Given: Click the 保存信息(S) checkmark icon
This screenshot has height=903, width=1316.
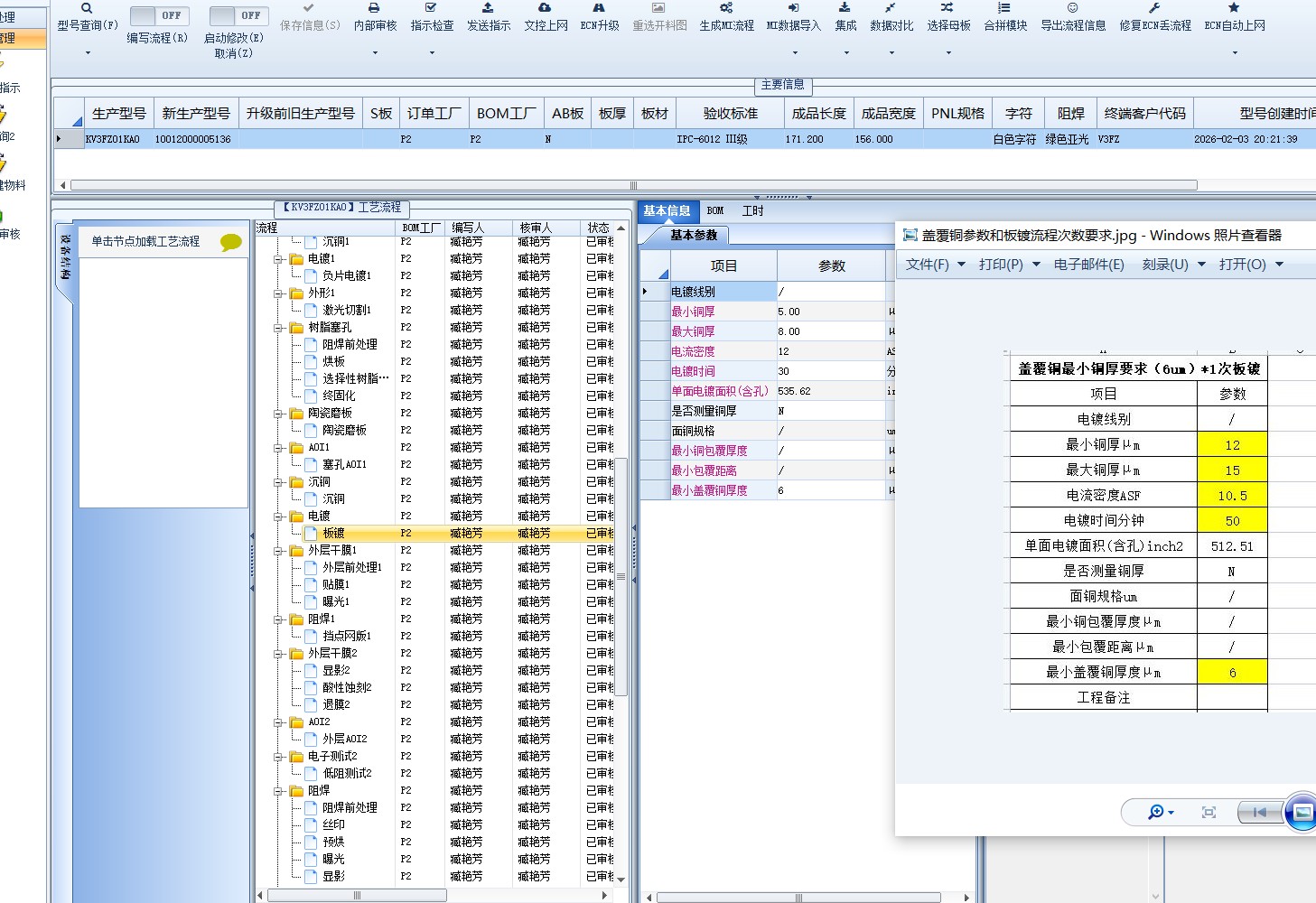Looking at the screenshot, I should [310, 7].
